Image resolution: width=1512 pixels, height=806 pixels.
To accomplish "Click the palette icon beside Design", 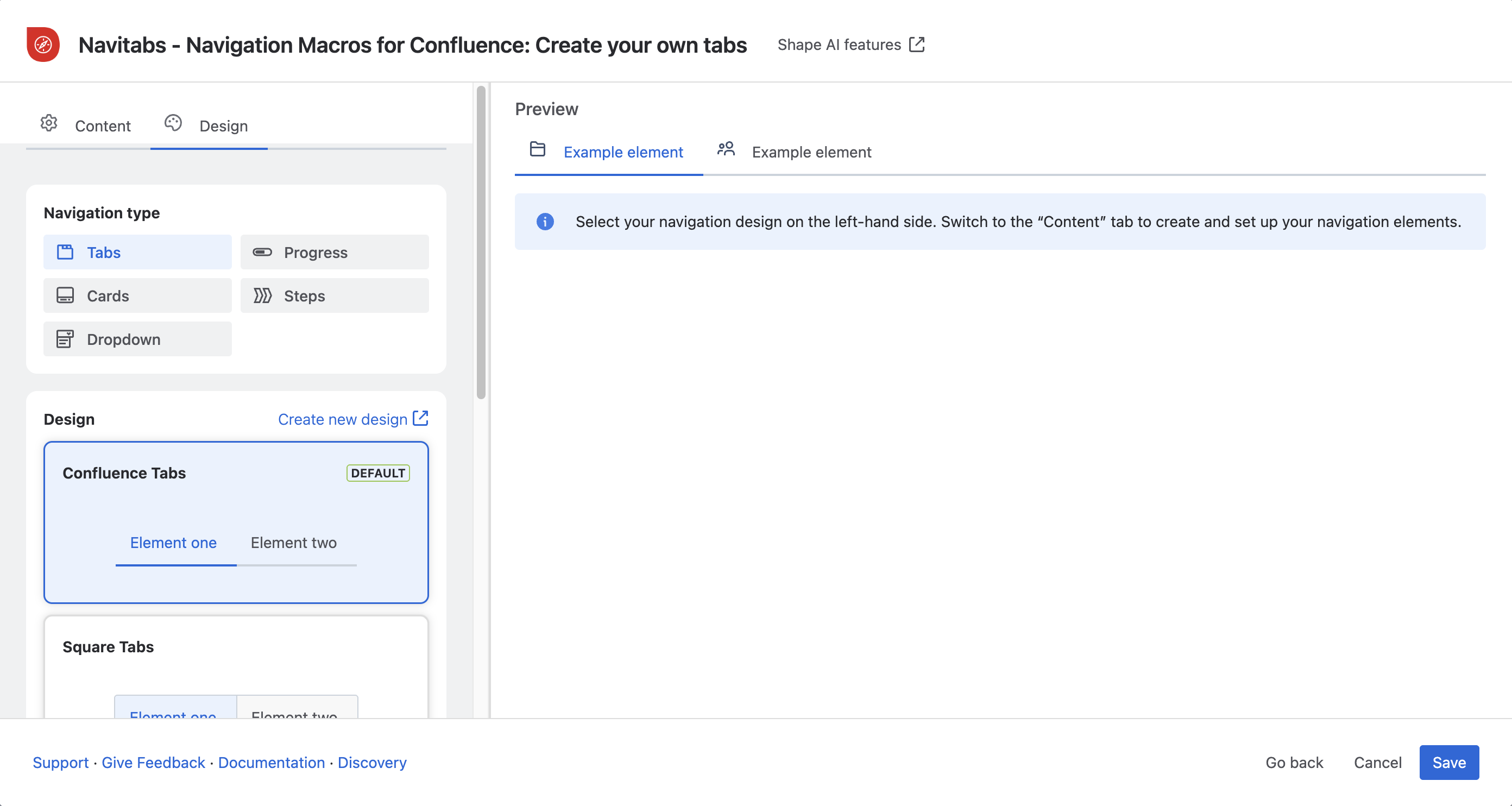I will [173, 123].
